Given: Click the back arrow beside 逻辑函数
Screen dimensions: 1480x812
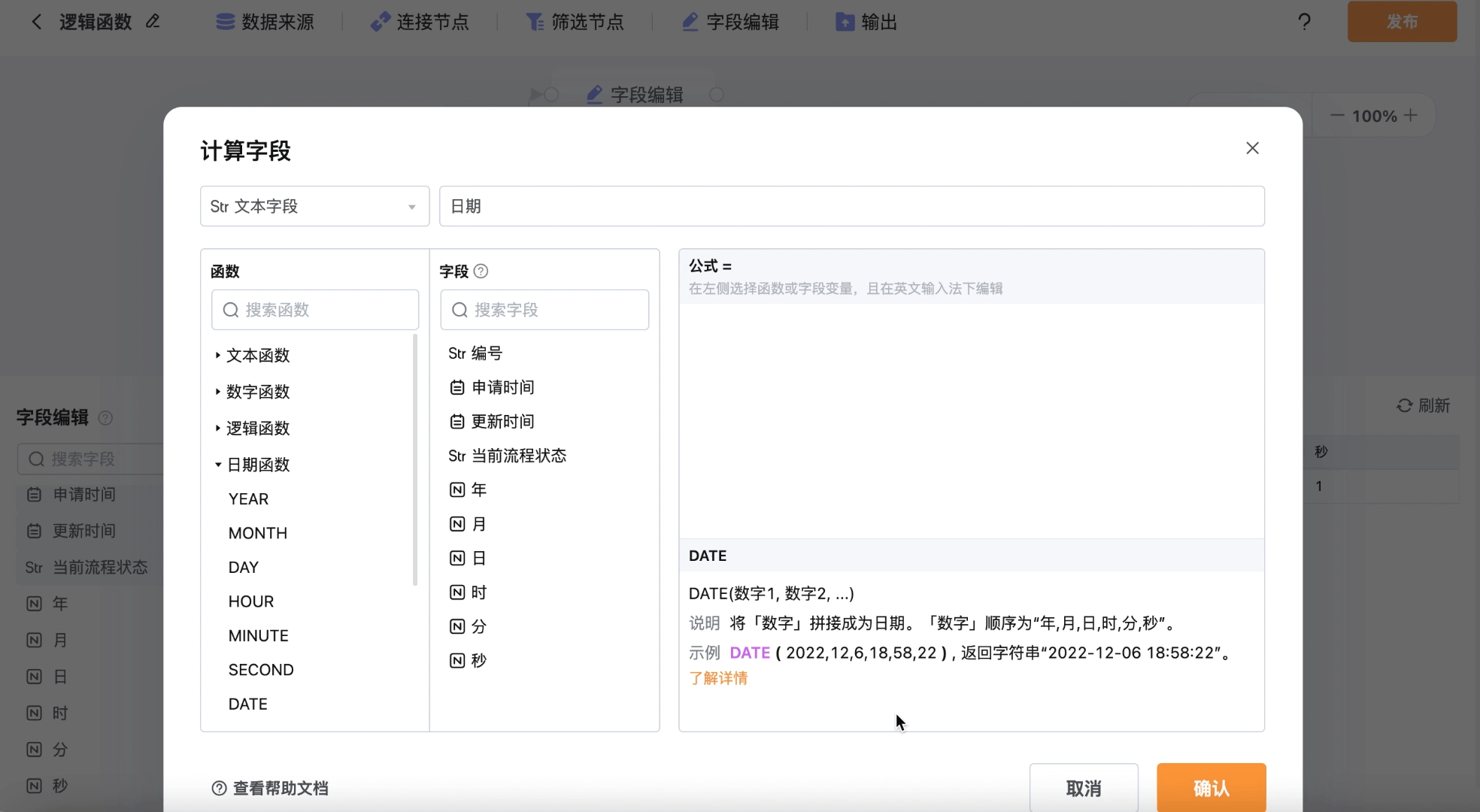Looking at the screenshot, I should [x=36, y=22].
